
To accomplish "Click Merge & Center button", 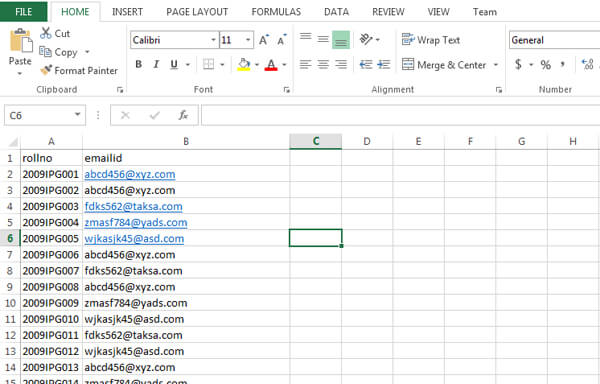I will click(x=444, y=65).
